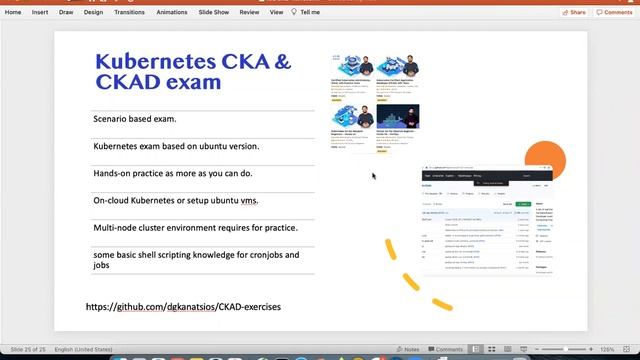The height and width of the screenshot is (360, 640).
Task: Click the slide title Kubernetes CKA & CKAD exam
Action: pos(193,71)
